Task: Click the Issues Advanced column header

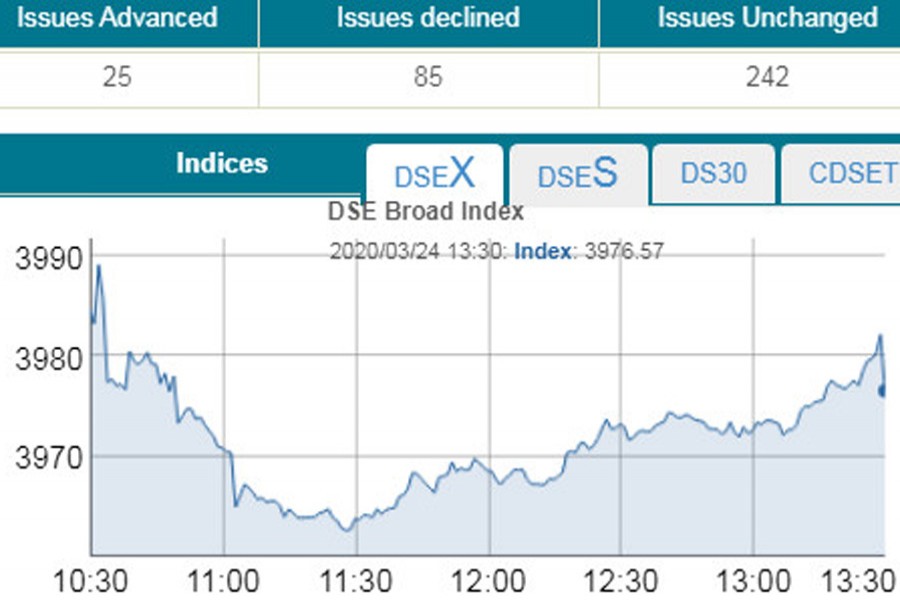Action: (117, 18)
